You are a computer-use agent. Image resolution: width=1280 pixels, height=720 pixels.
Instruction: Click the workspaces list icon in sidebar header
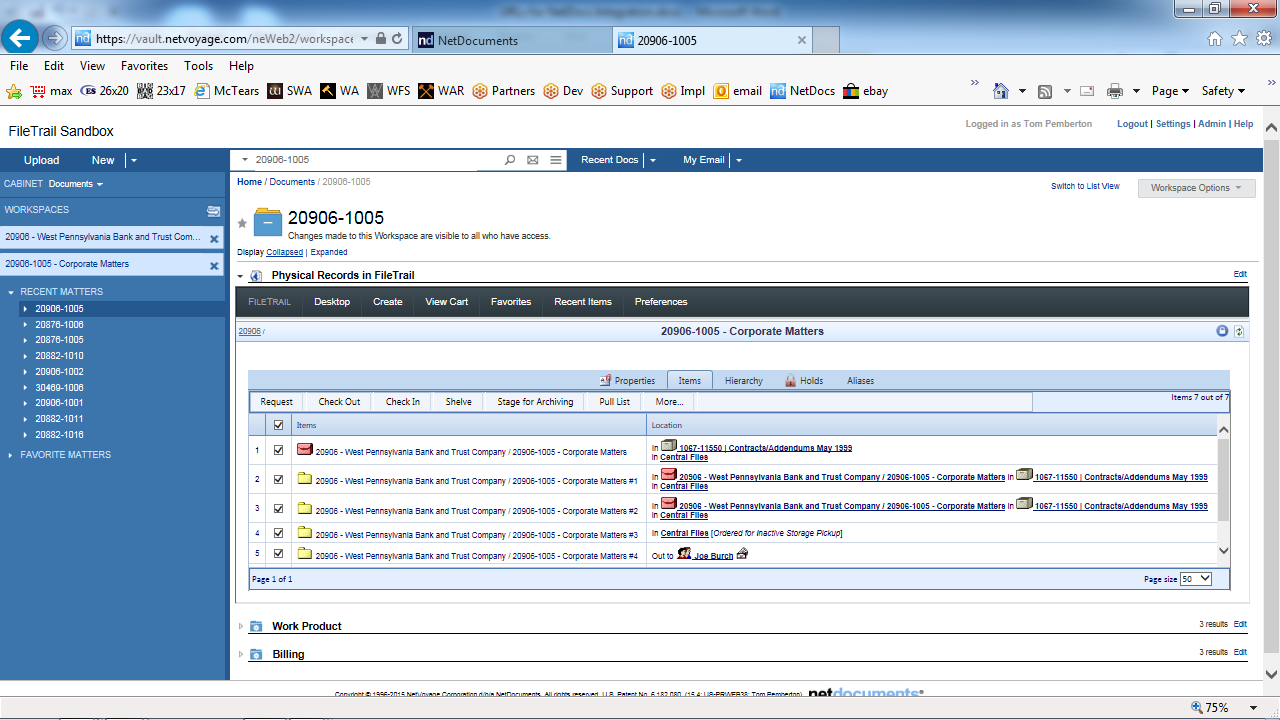click(x=213, y=211)
